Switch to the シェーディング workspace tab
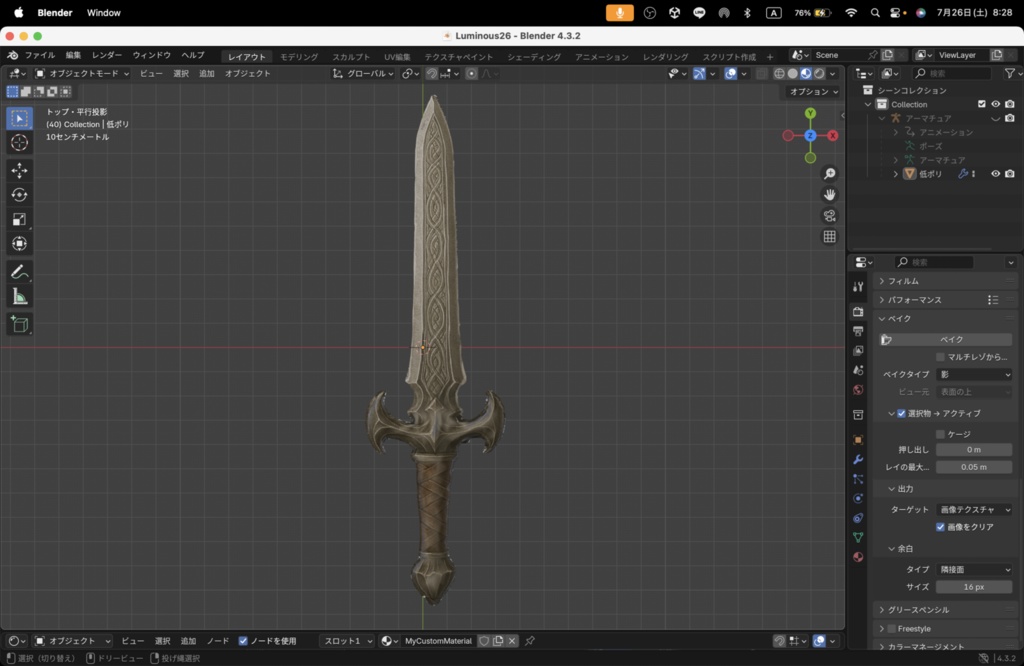The image size is (1024, 666). (534, 57)
